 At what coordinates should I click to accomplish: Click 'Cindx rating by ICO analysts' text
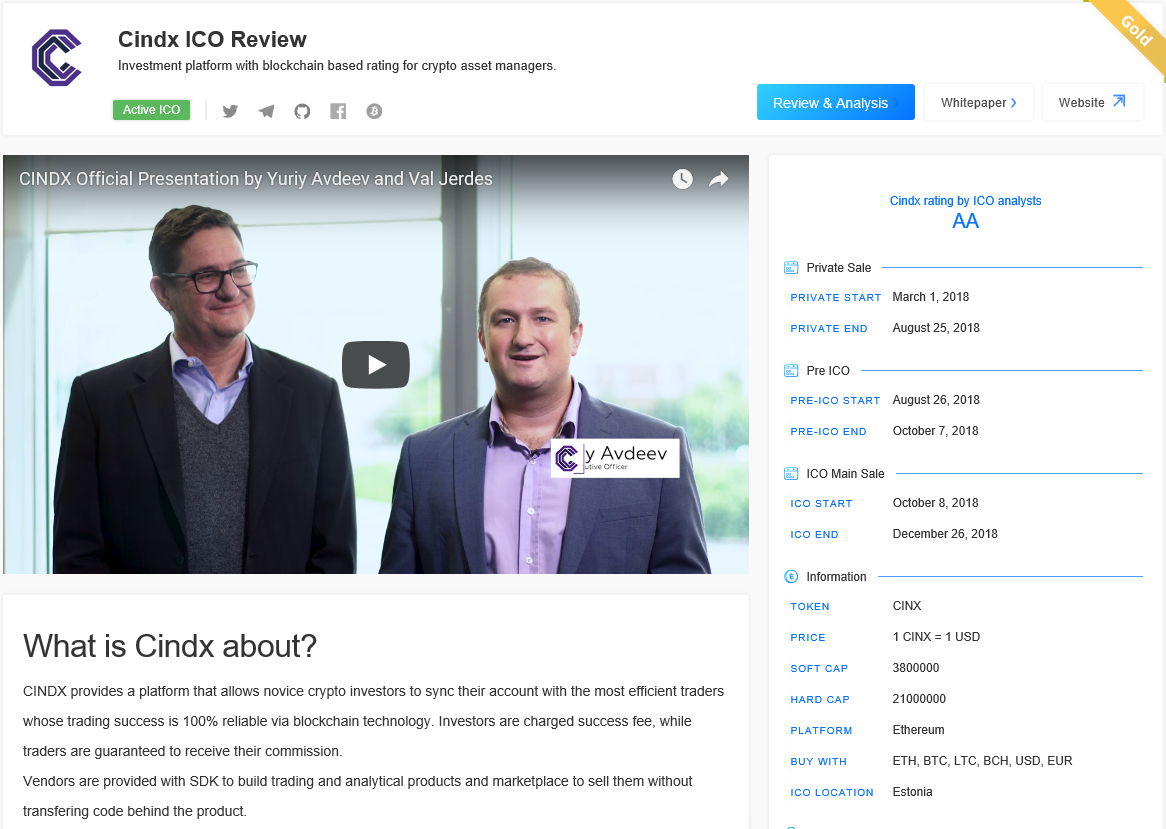click(x=965, y=201)
